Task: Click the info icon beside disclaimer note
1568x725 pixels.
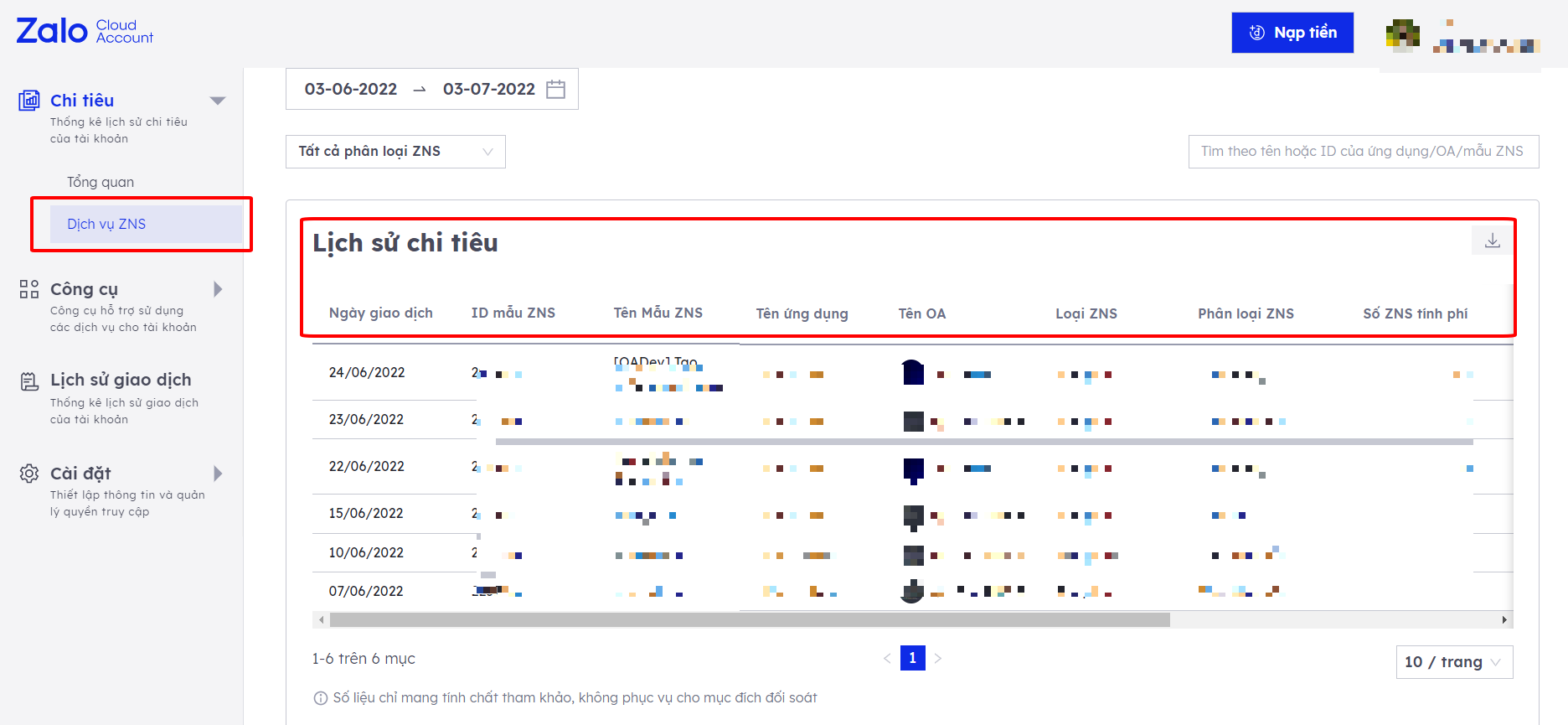Action: 320,698
